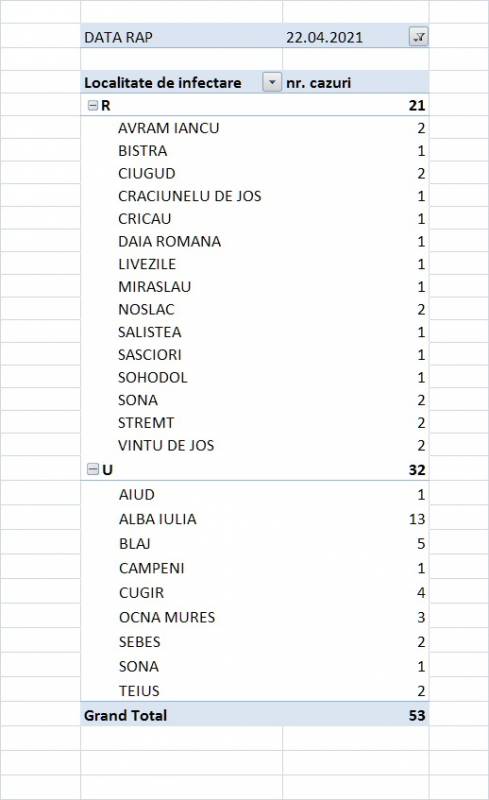Image resolution: width=489 pixels, height=800 pixels.
Task: Open the DATA RAP filter button
Action: pyautogui.click(x=419, y=37)
